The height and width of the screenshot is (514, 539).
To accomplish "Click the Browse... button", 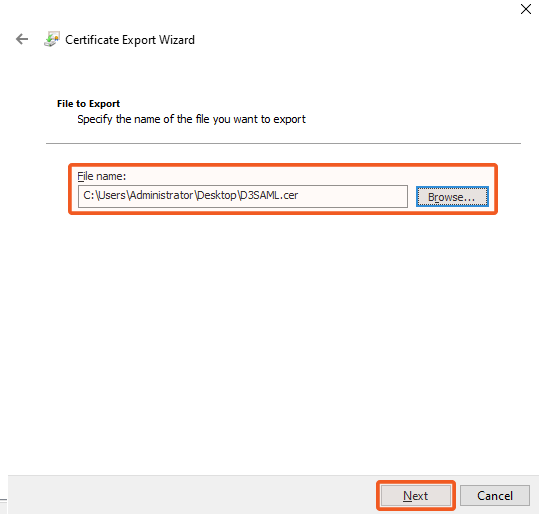I will 452,197.
